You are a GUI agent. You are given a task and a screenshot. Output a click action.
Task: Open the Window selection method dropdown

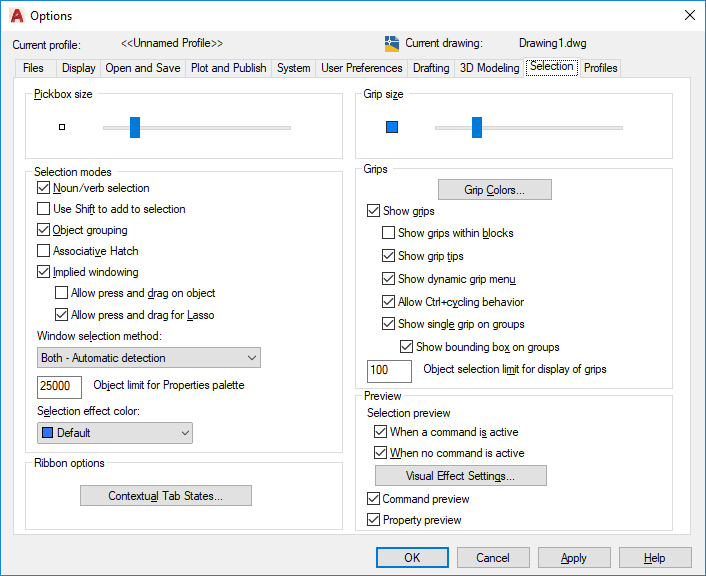149,358
